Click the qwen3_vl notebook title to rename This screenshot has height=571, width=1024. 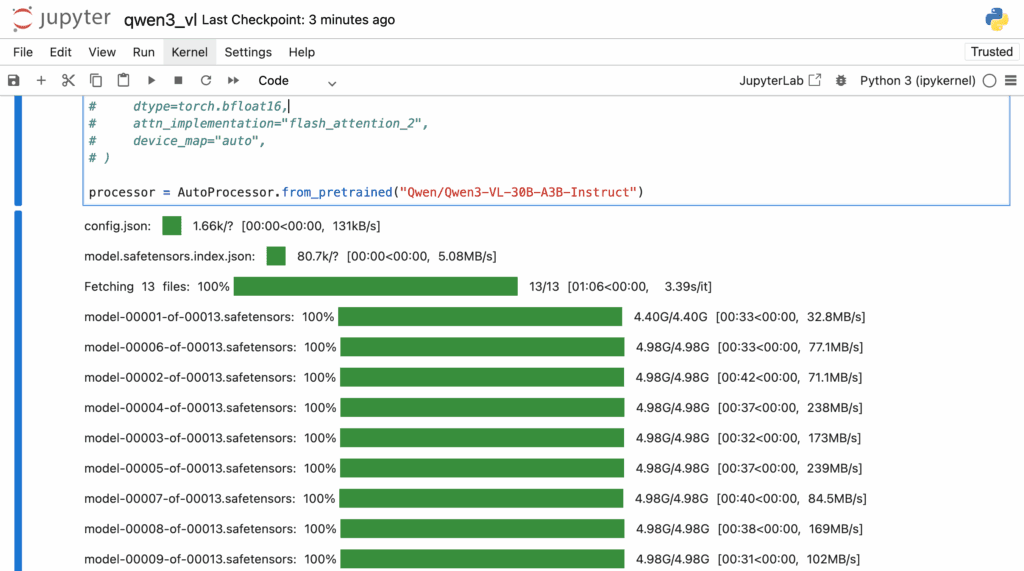[160, 20]
